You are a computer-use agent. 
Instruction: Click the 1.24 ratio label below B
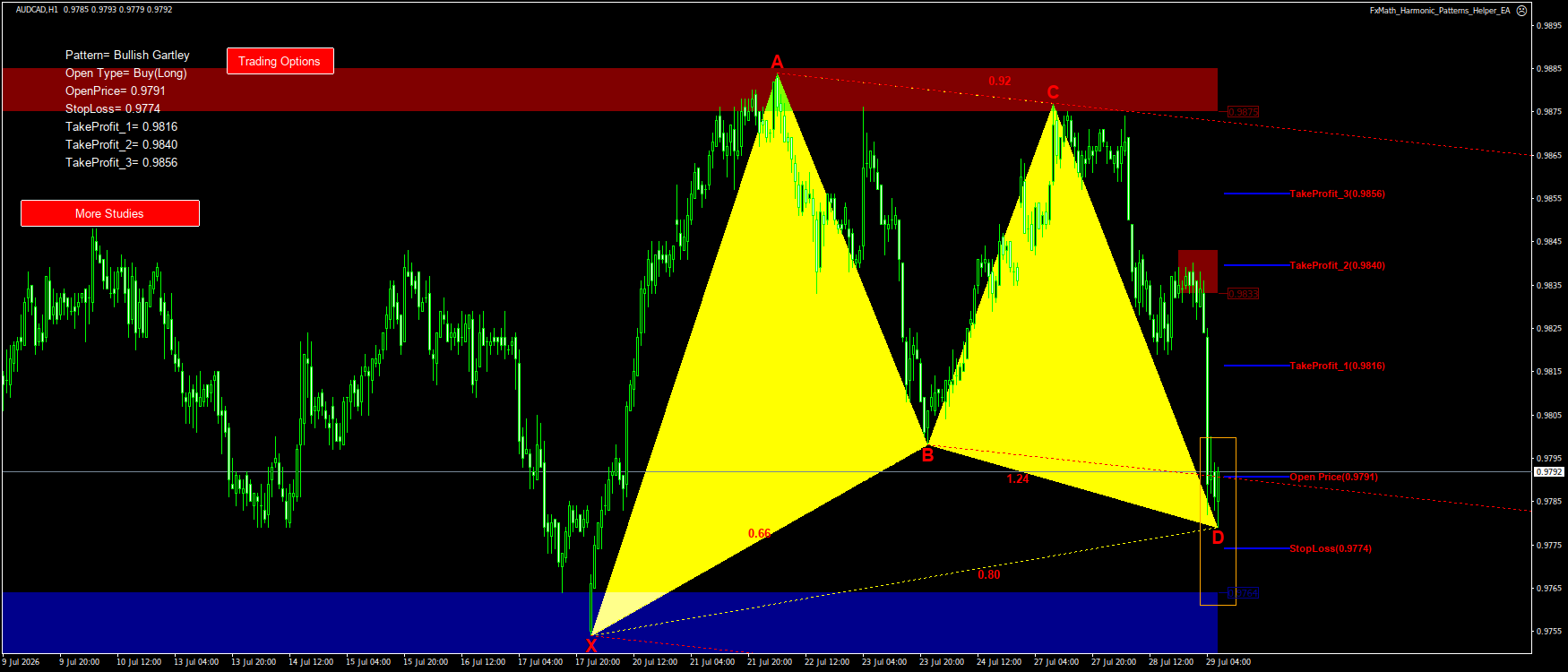[x=1018, y=478]
